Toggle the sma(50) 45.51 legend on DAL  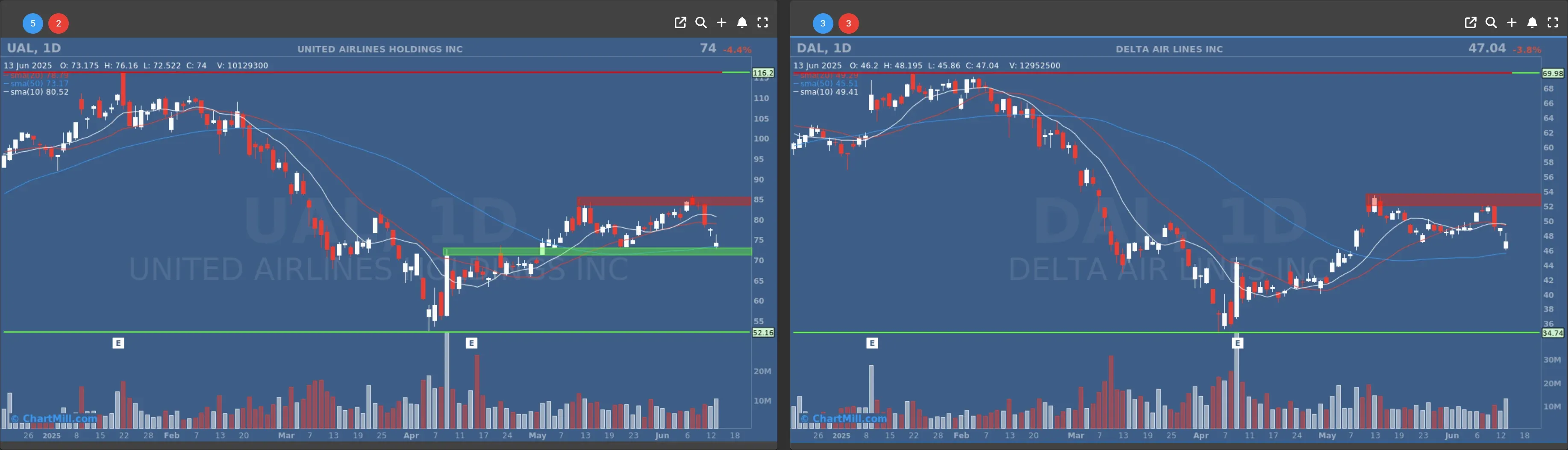pos(828,83)
